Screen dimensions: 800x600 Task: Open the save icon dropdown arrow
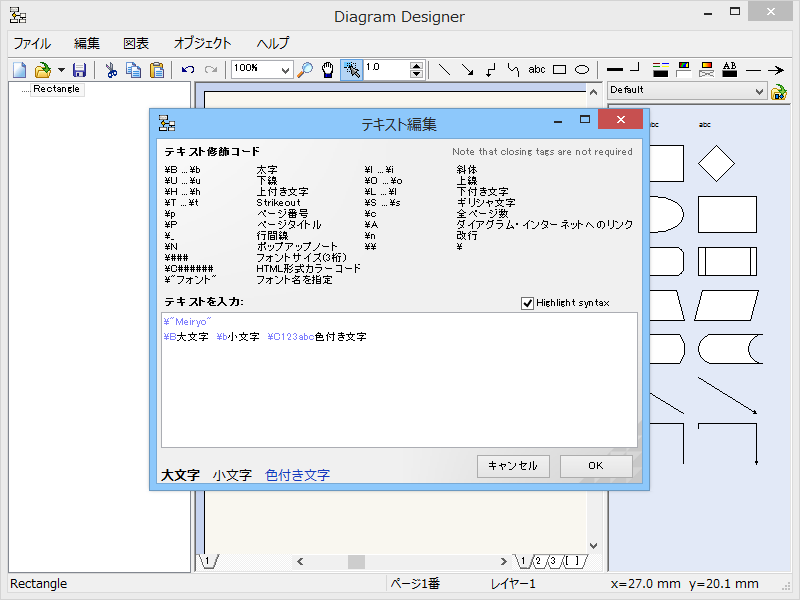pyautogui.click(x=60, y=70)
